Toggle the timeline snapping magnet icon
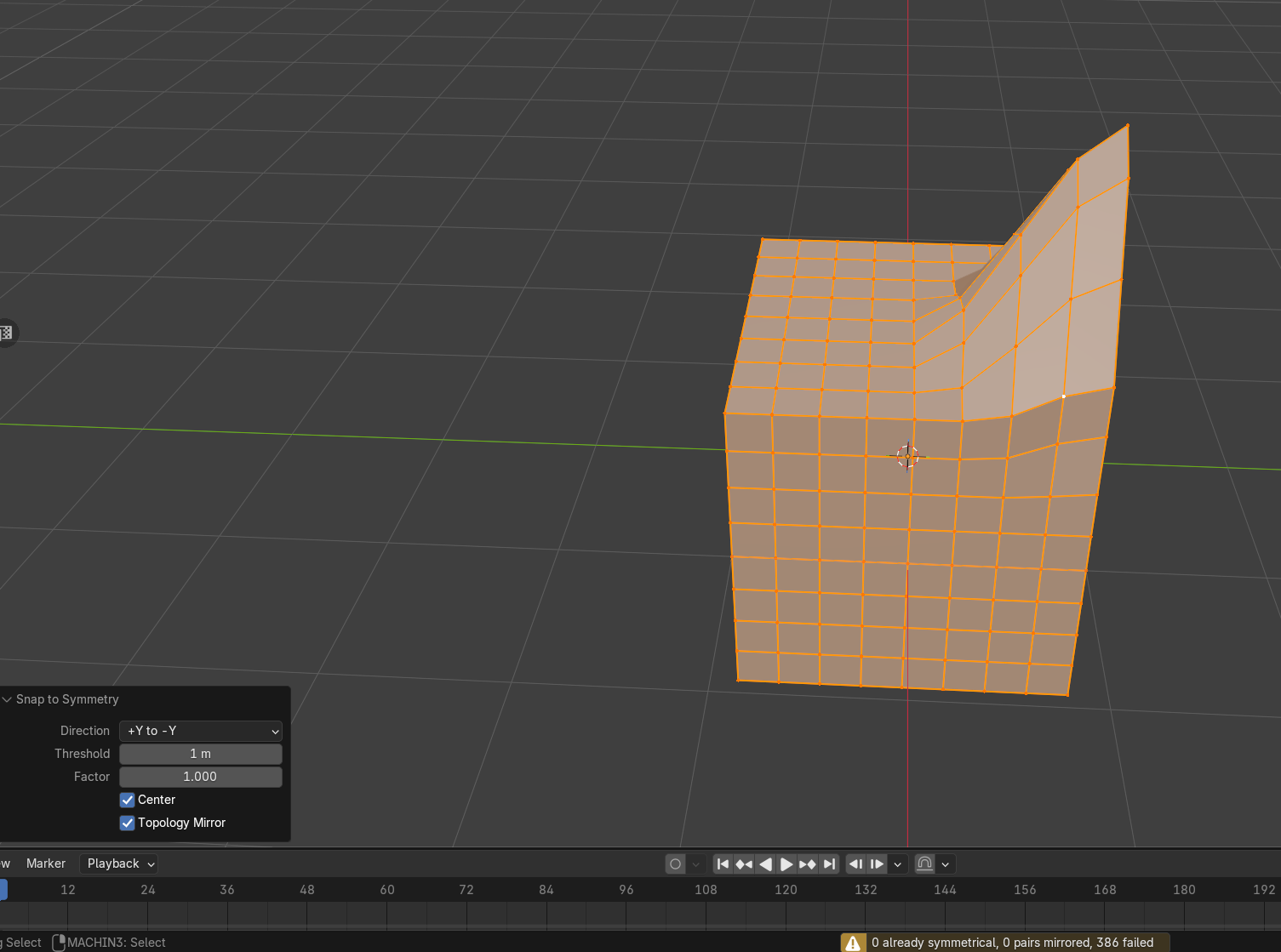Viewport: 1281px width, 952px height. click(x=924, y=864)
